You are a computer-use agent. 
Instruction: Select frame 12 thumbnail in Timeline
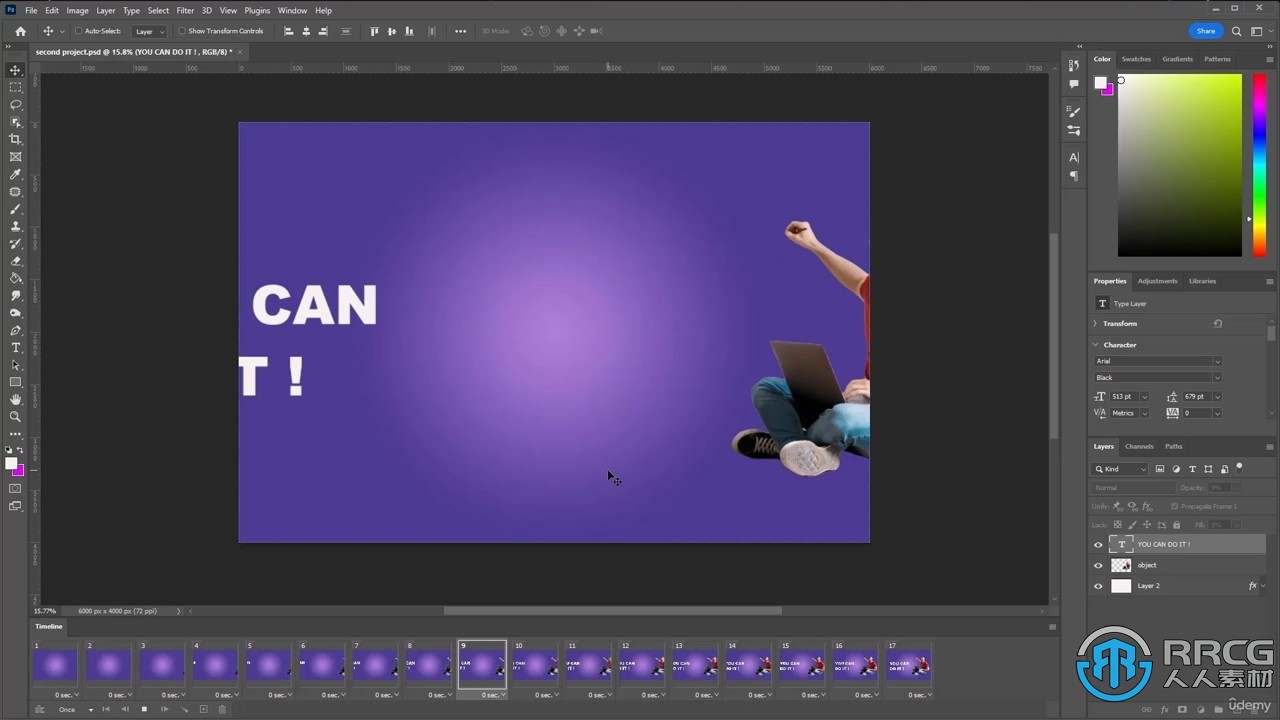tap(641, 665)
